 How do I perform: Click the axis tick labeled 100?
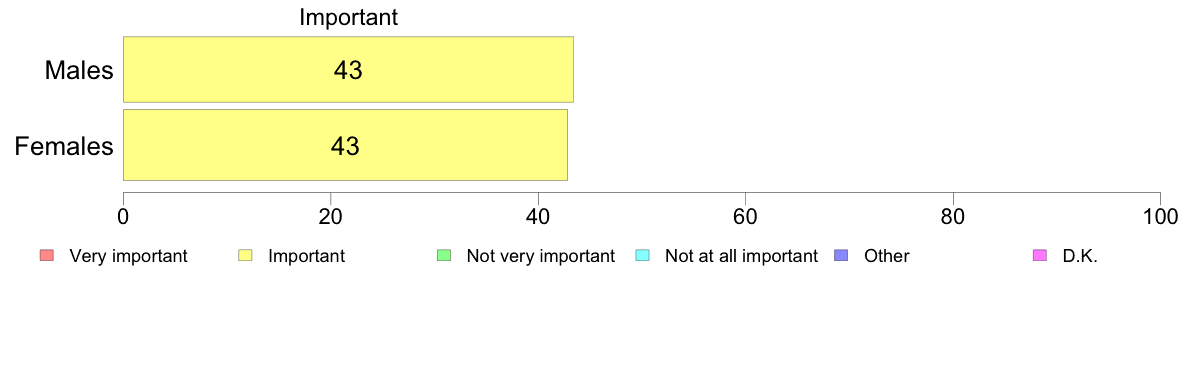pyautogui.click(x=1160, y=216)
